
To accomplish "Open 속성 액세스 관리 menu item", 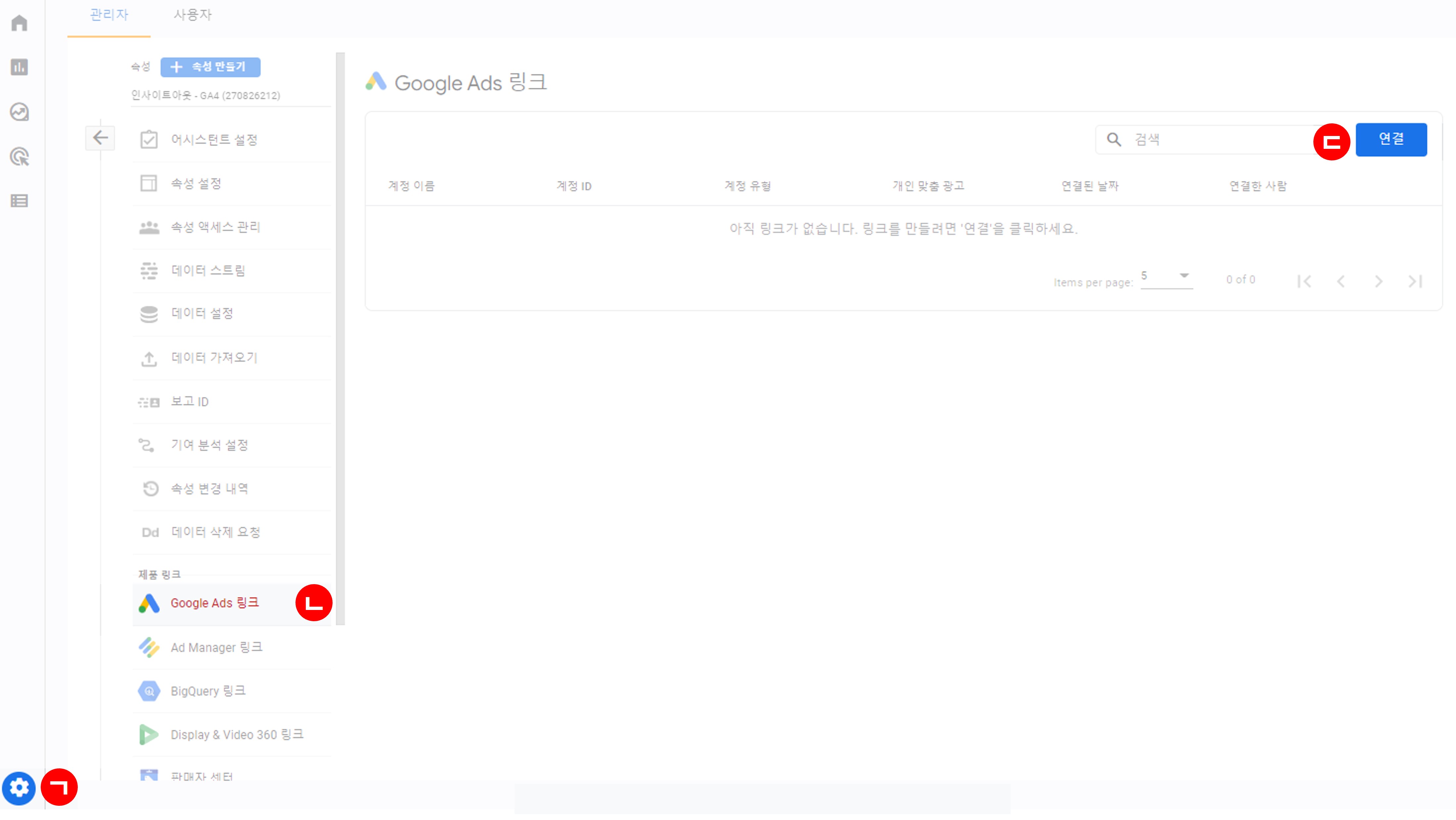I will (231, 227).
